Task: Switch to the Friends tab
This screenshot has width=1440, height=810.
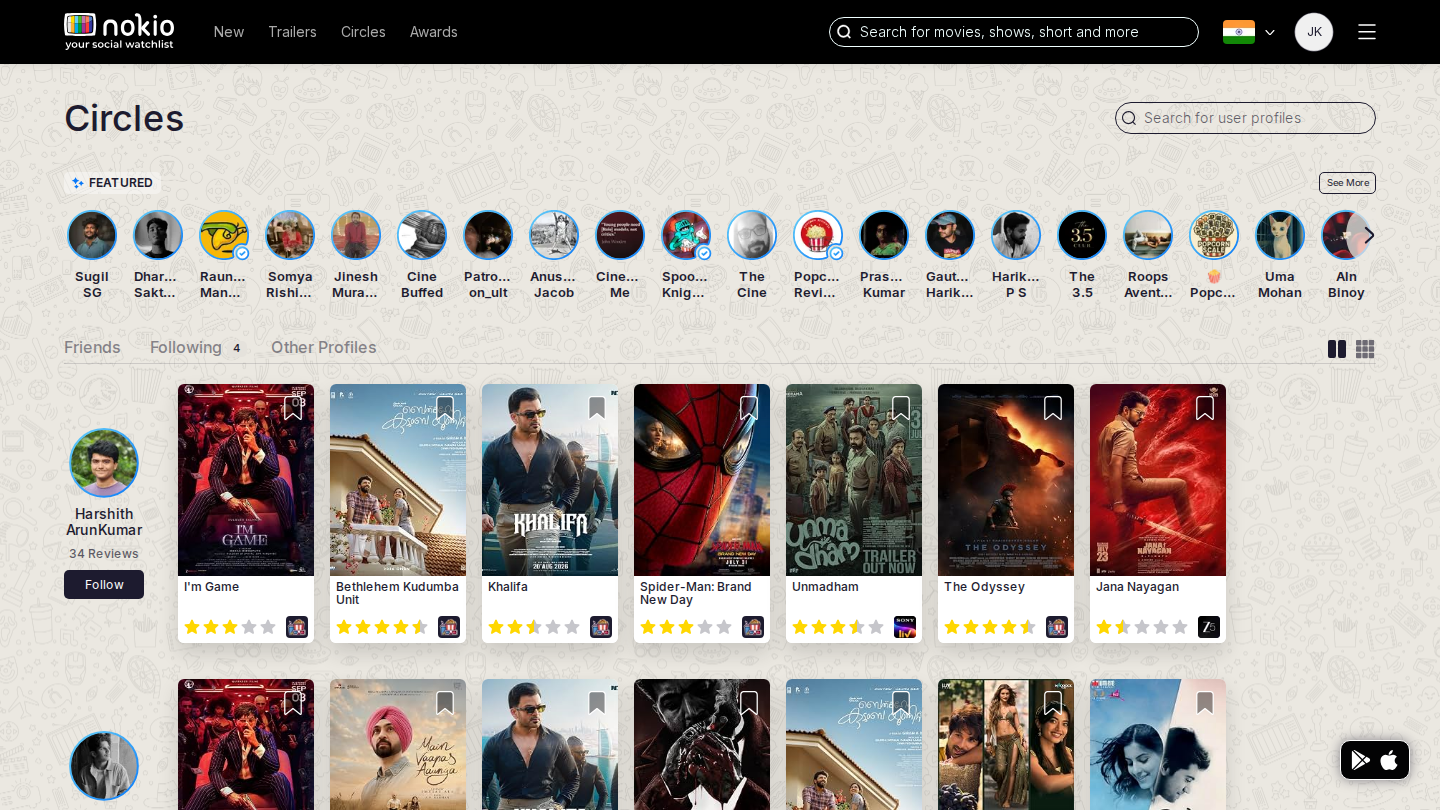Action: point(92,347)
